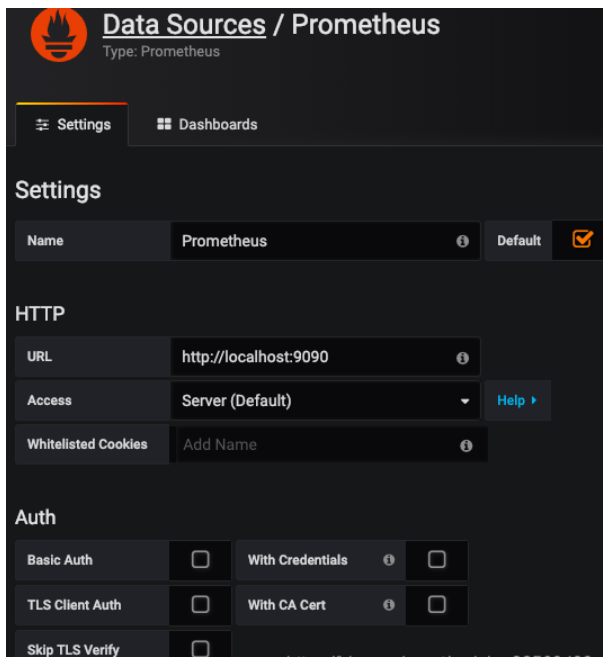Switch to the Settings tab

(x=72, y=125)
